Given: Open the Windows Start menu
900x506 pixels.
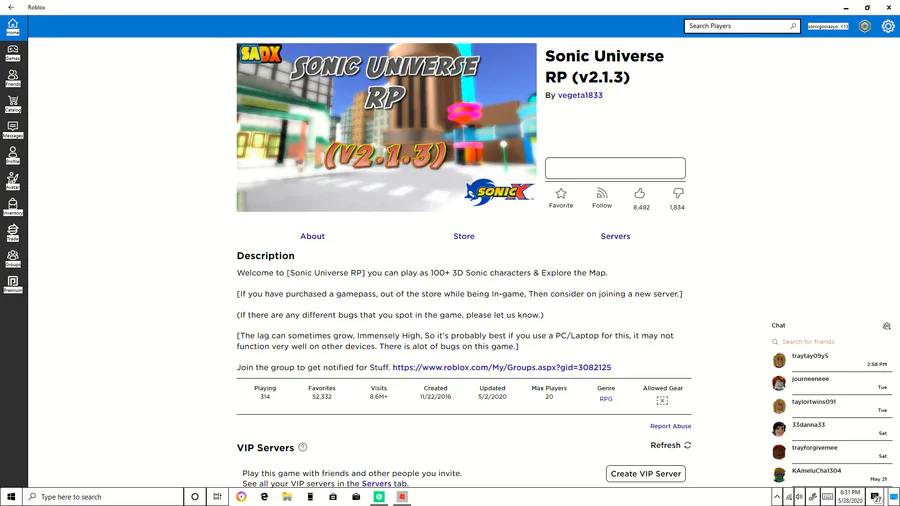Looking at the screenshot, I should (11, 497).
